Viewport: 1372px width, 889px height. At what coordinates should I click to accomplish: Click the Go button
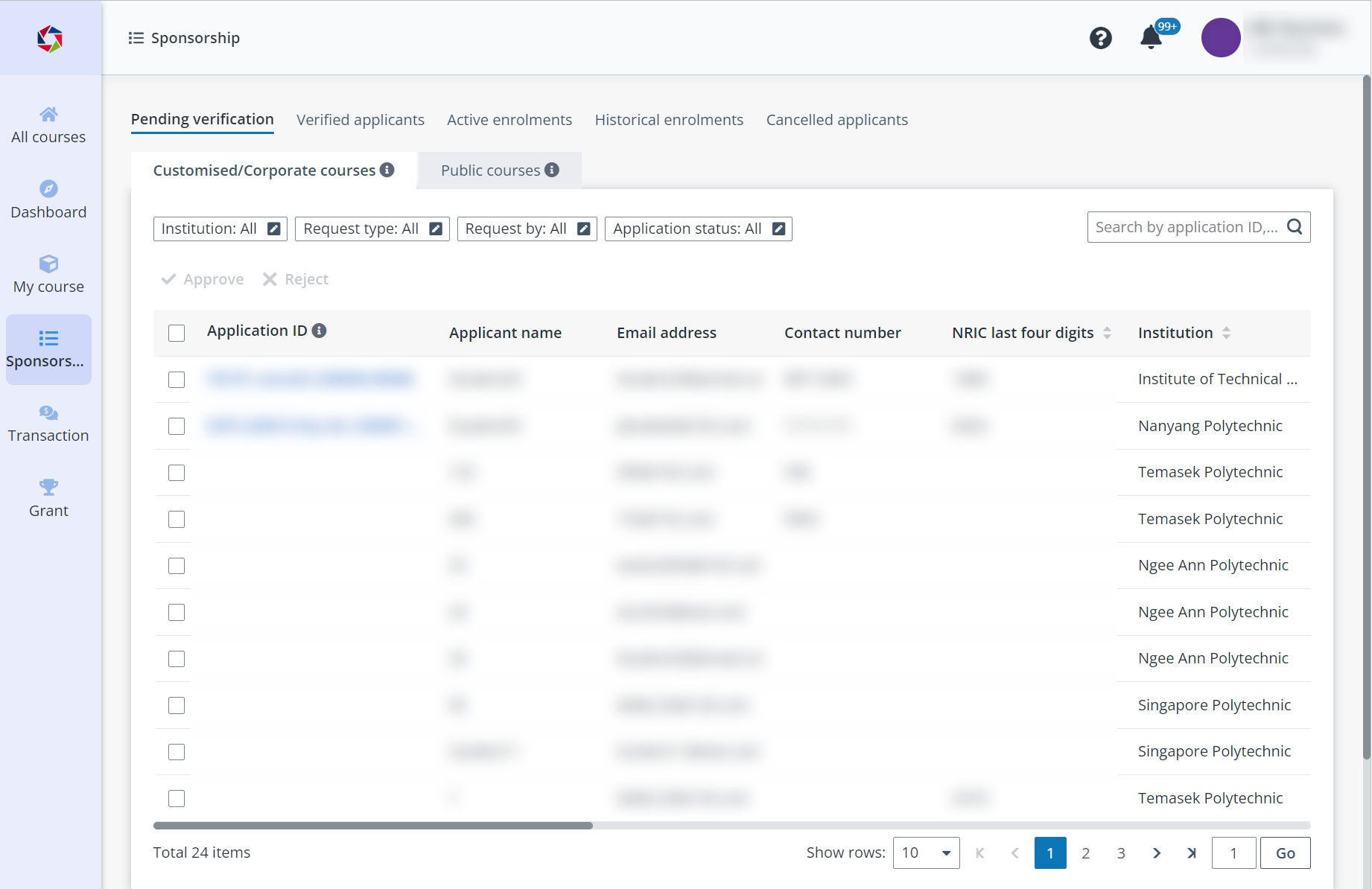(1286, 853)
